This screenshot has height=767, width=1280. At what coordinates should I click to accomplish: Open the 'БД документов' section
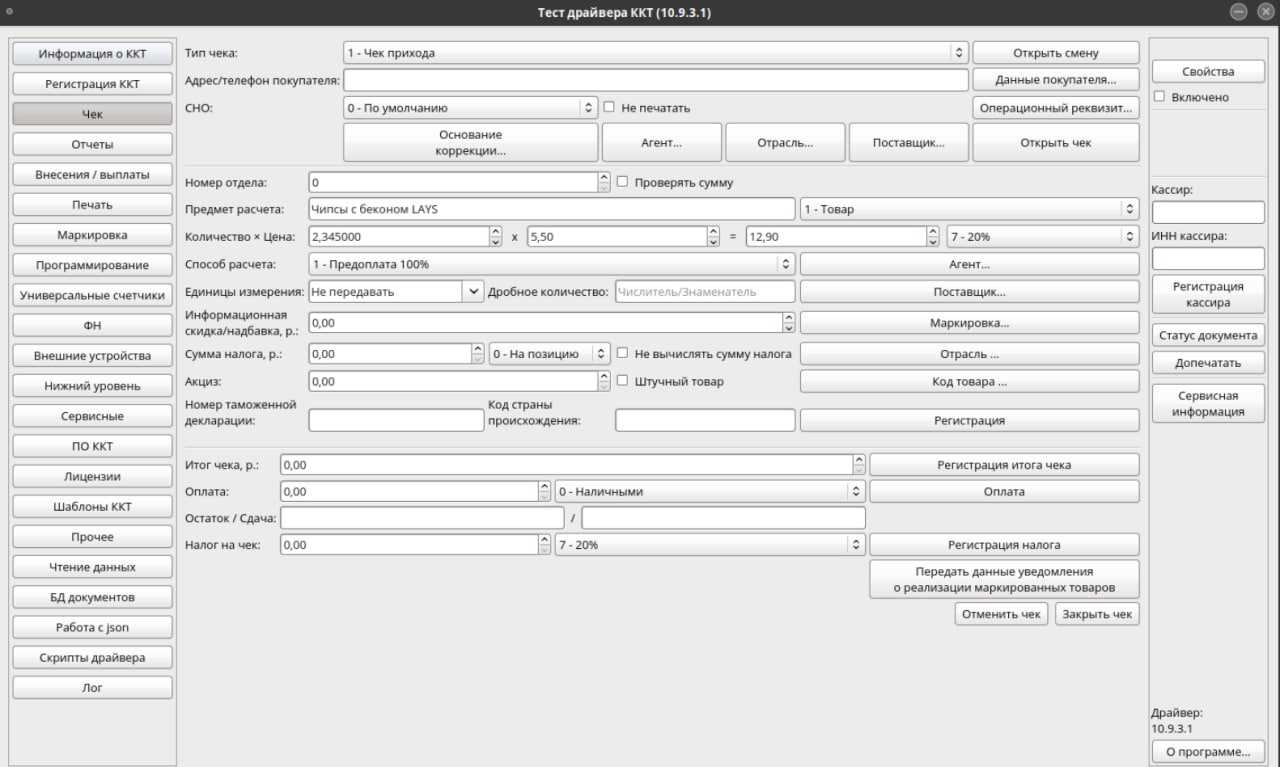click(x=92, y=597)
